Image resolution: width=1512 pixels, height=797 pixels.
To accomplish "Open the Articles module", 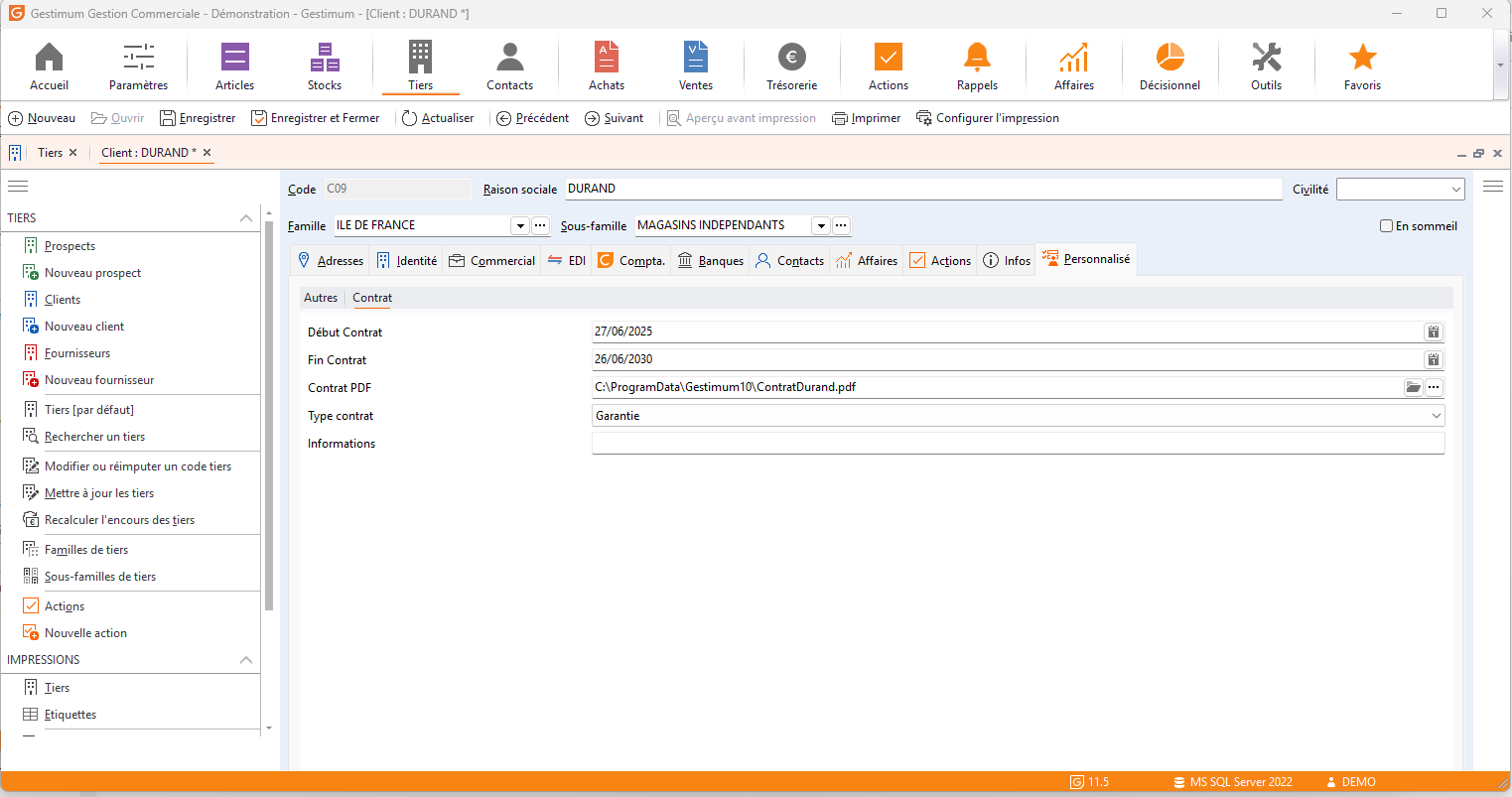I will tap(235, 66).
